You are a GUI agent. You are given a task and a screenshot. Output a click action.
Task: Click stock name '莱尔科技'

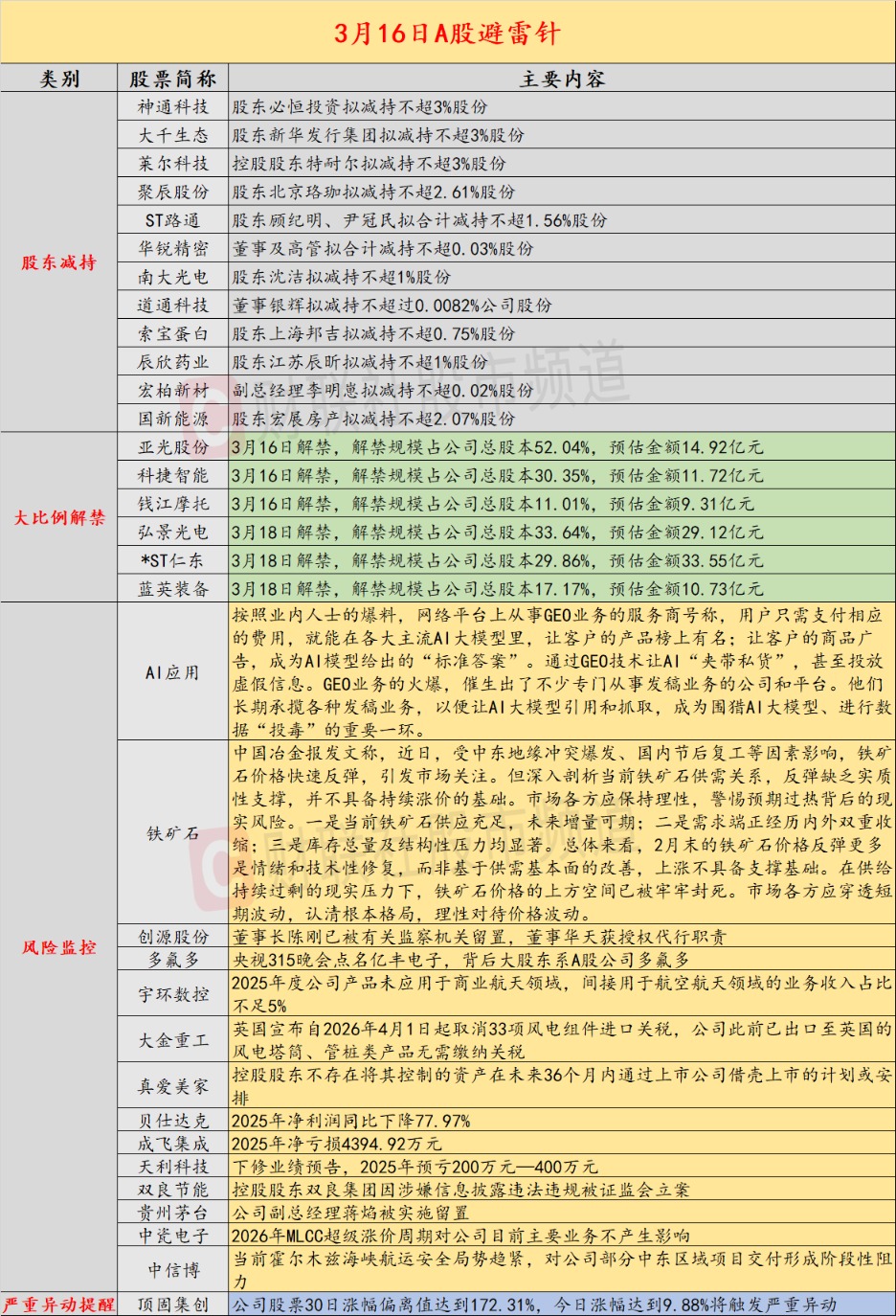(172, 163)
